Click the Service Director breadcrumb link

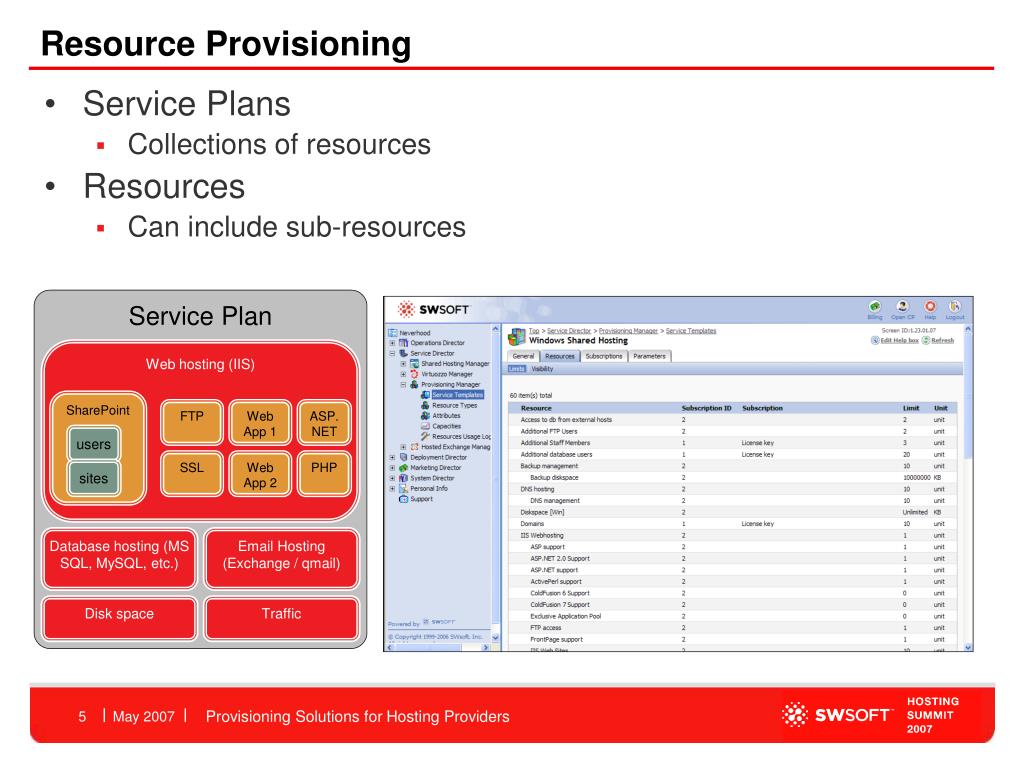click(569, 331)
